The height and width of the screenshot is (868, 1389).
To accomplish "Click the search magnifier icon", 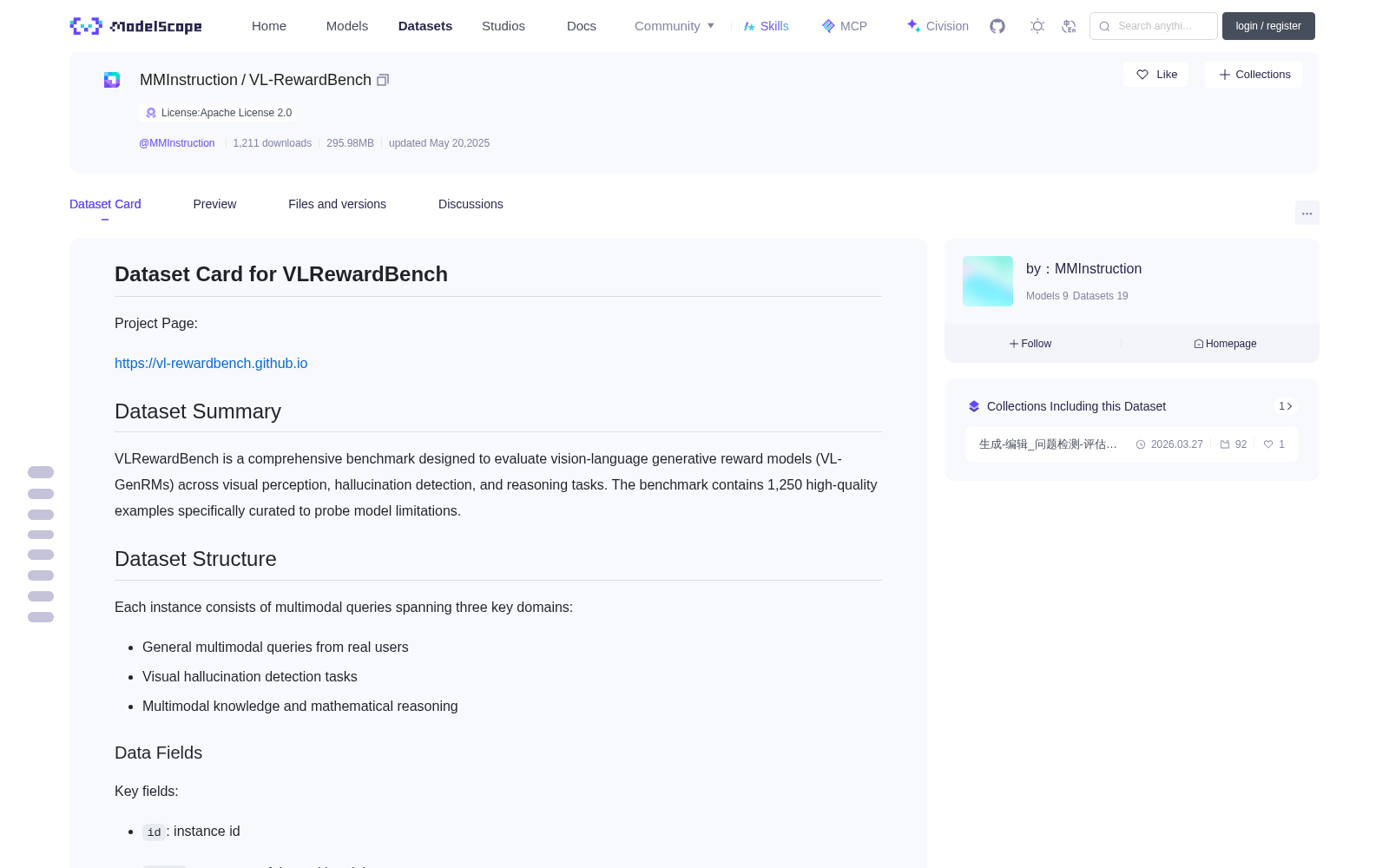I will pyautogui.click(x=1104, y=26).
